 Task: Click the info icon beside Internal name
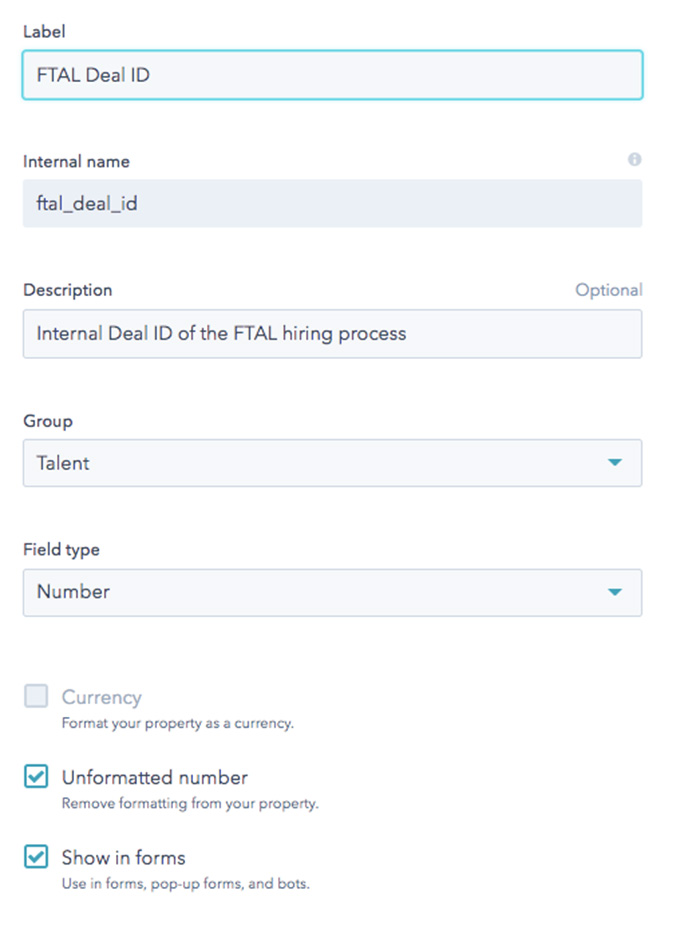[x=634, y=160]
